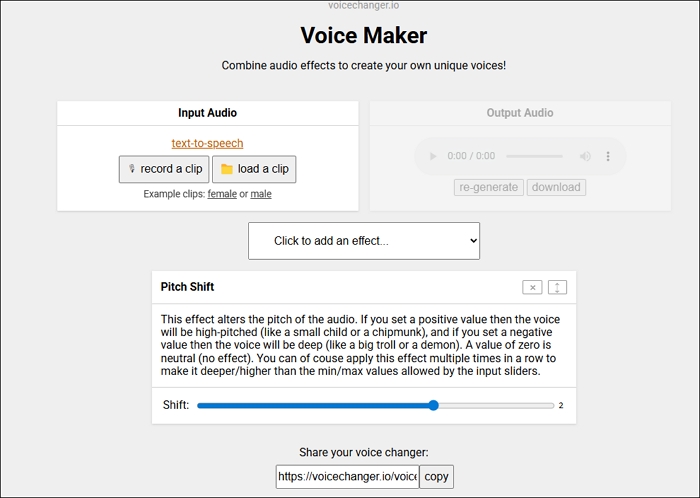Expand the 'Click to add an effect' dropdown
Image resolution: width=700 pixels, height=498 pixels.
coord(364,241)
